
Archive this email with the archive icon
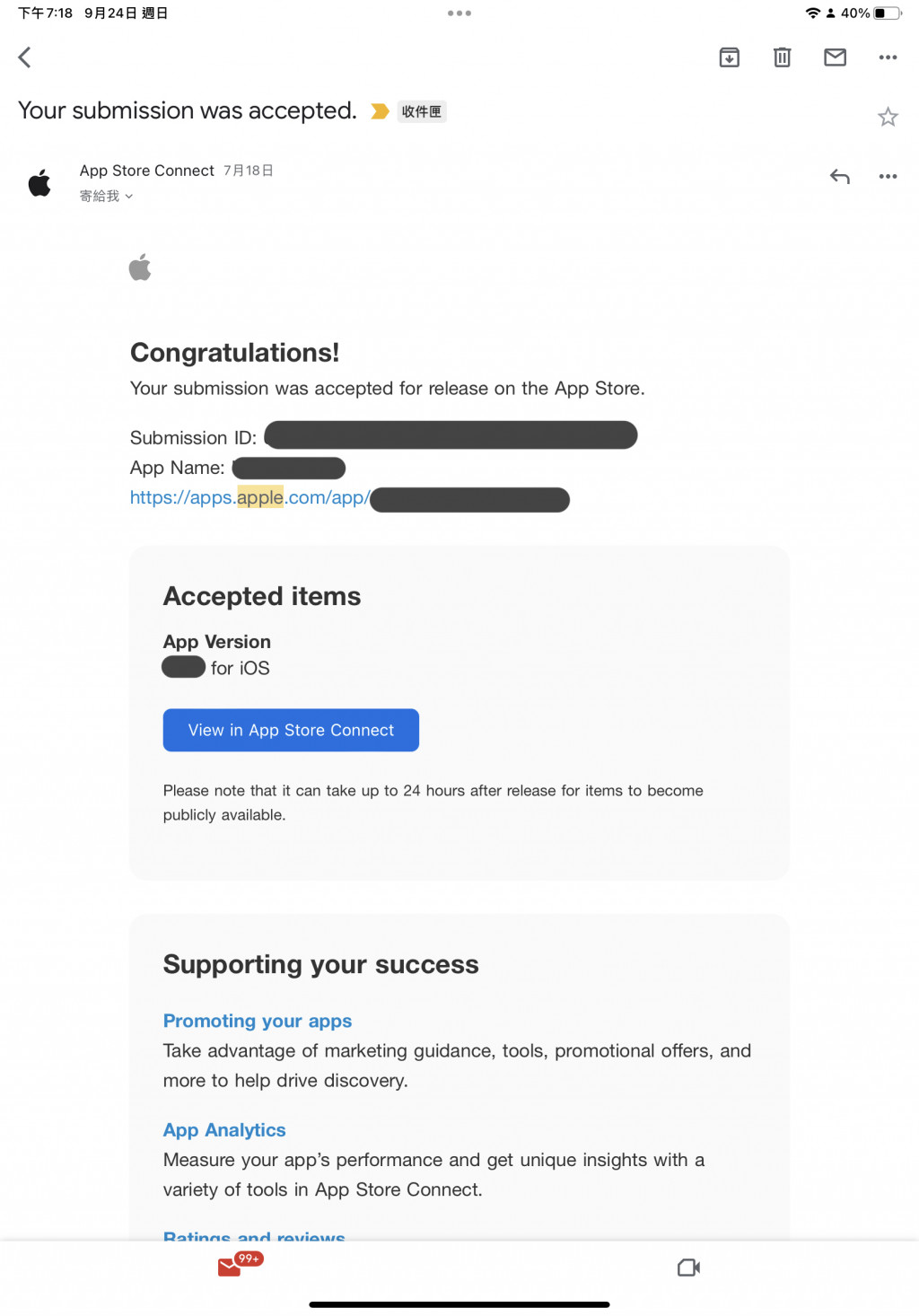(x=730, y=57)
